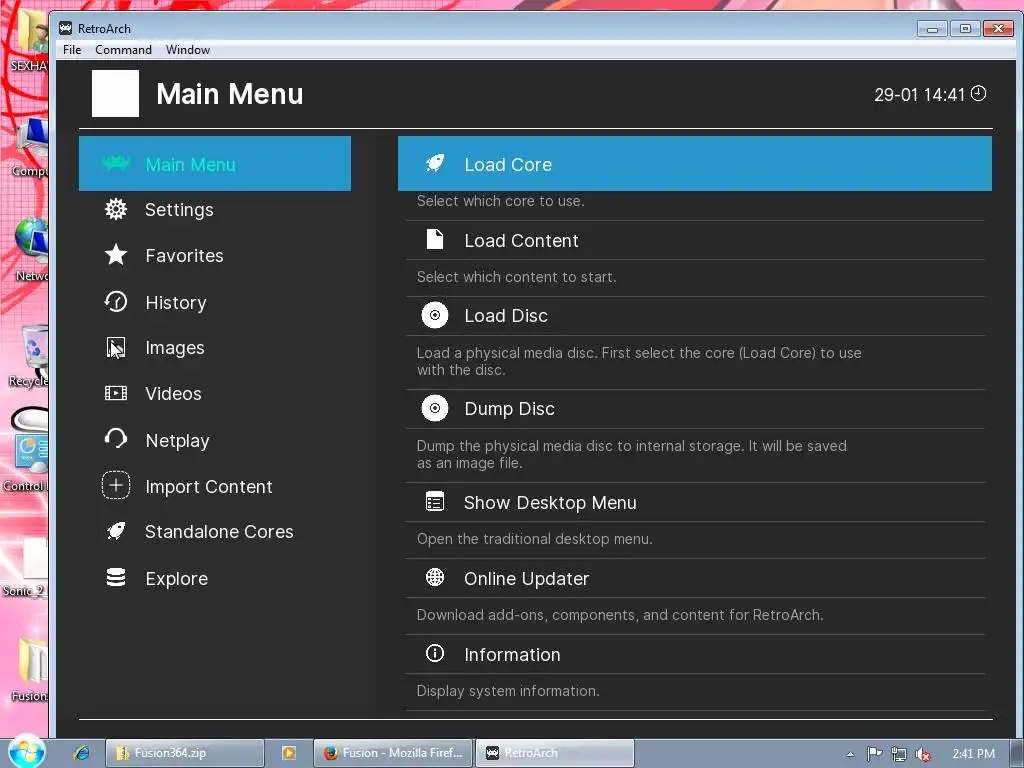This screenshot has height=768, width=1024.
Task: Open the File menu
Action: click(72, 50)
